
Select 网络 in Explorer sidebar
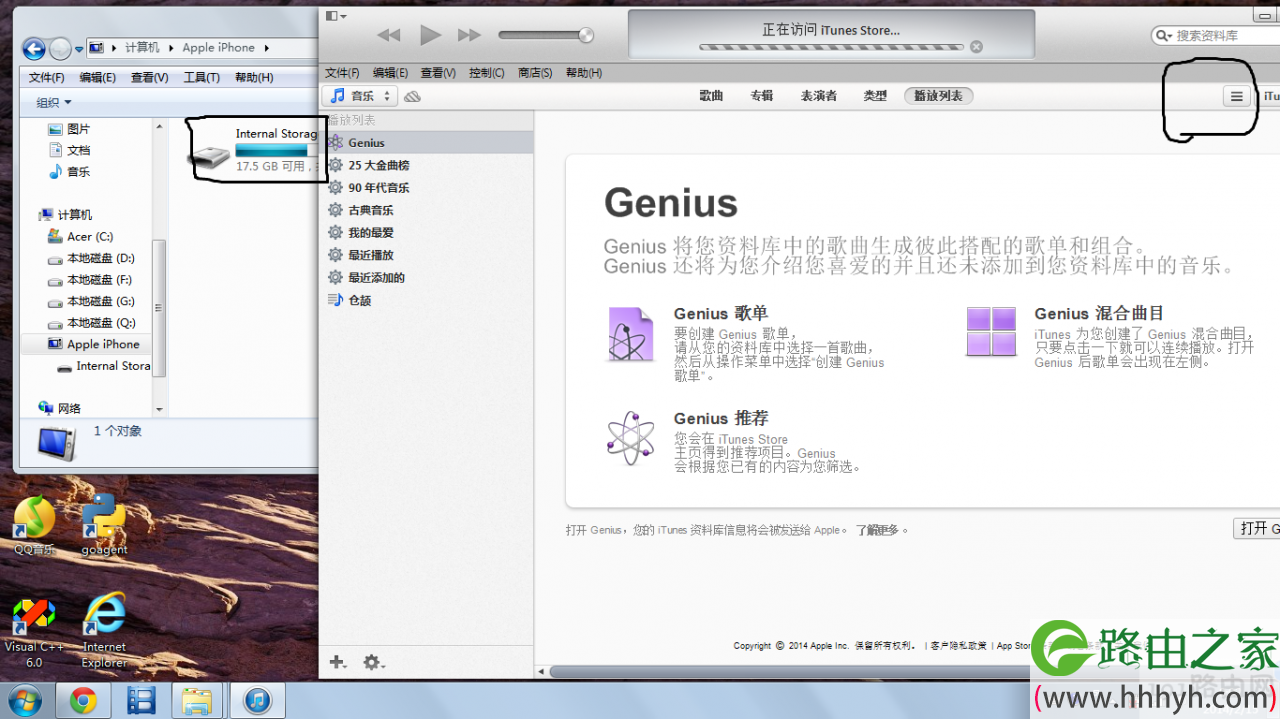(59, 408)
